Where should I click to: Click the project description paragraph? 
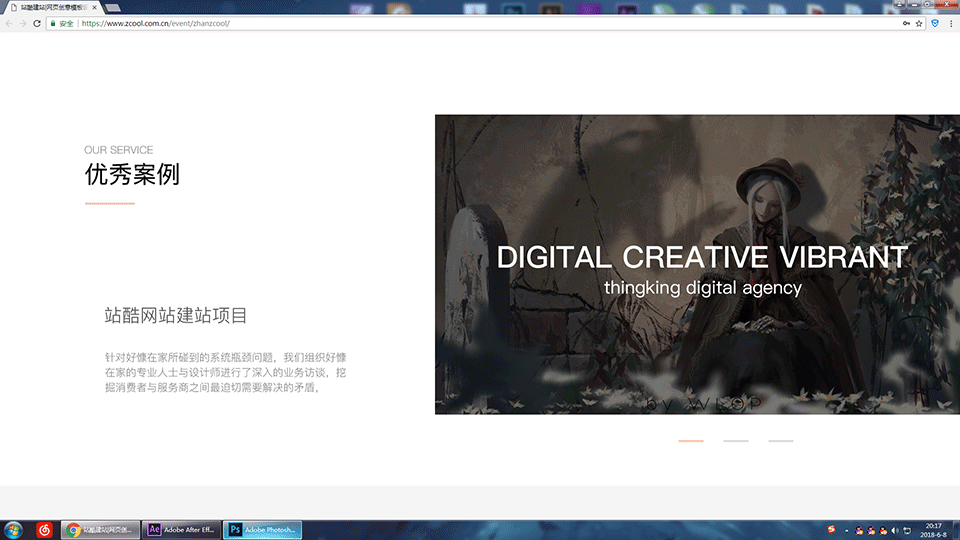pos(225,372)
